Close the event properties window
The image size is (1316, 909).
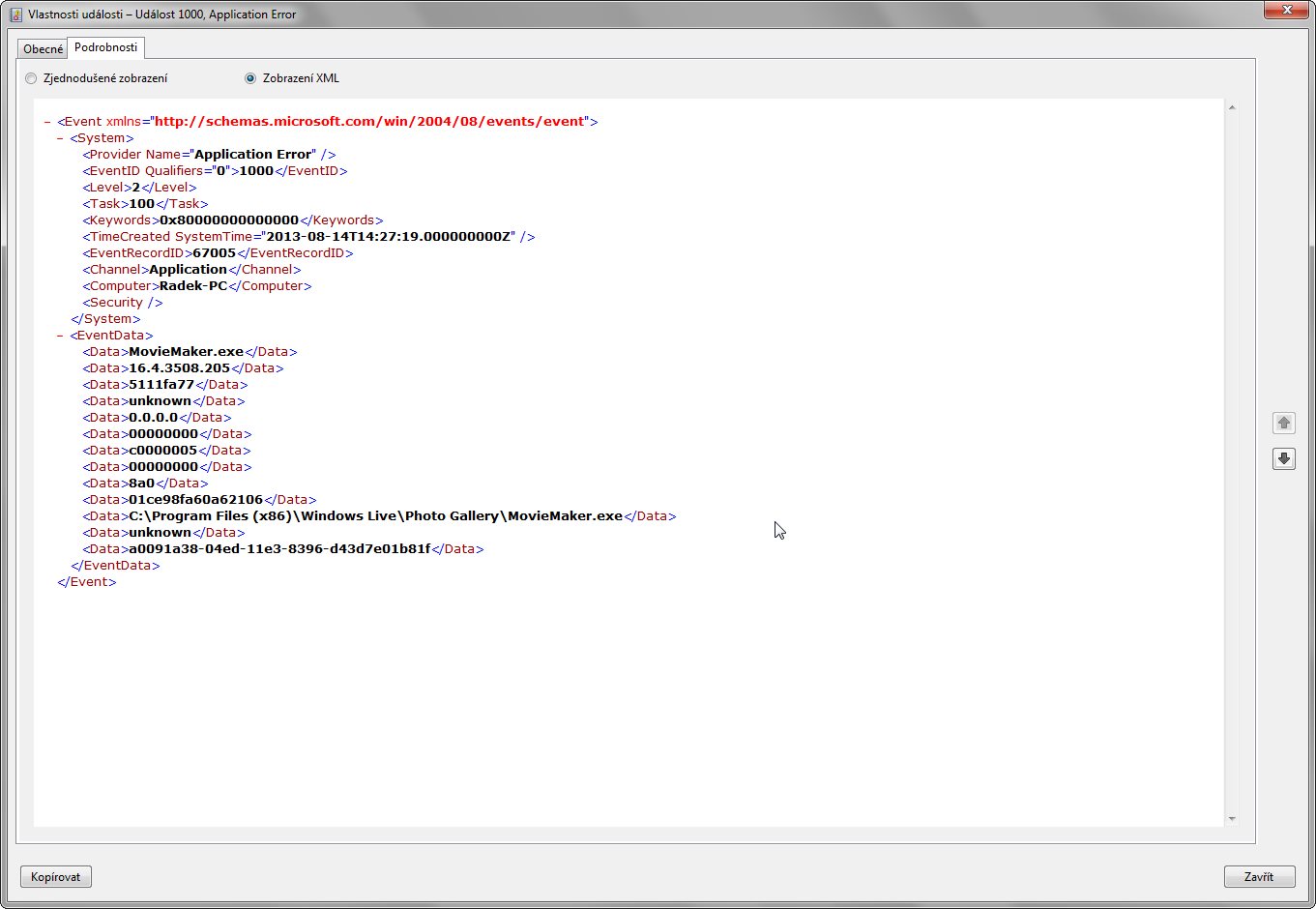pyautogui.click(x=1287, y=10)
